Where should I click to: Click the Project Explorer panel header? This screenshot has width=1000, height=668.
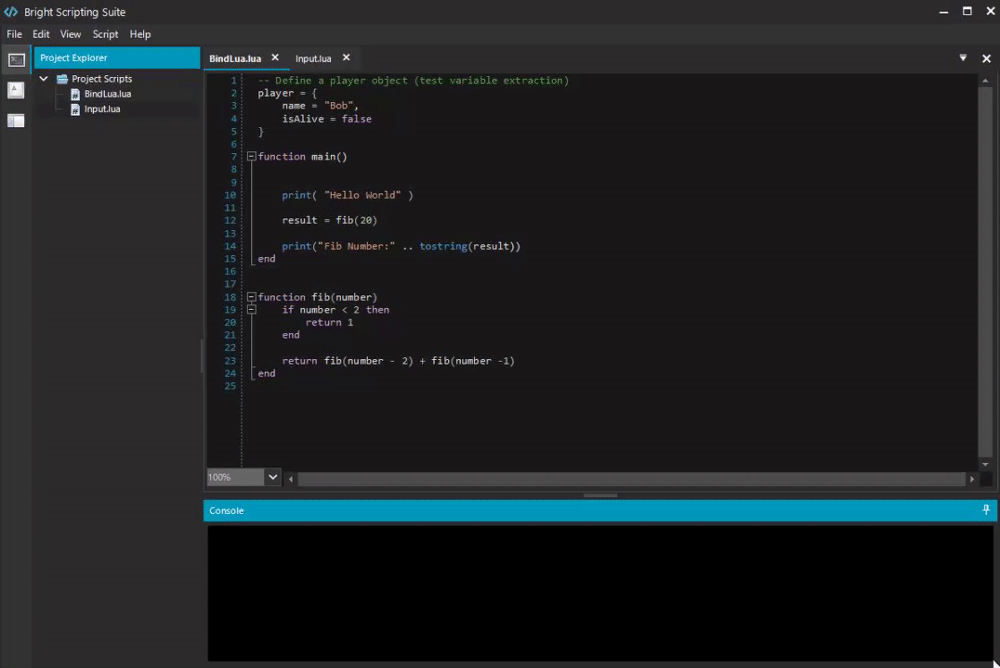coord(117,57)
